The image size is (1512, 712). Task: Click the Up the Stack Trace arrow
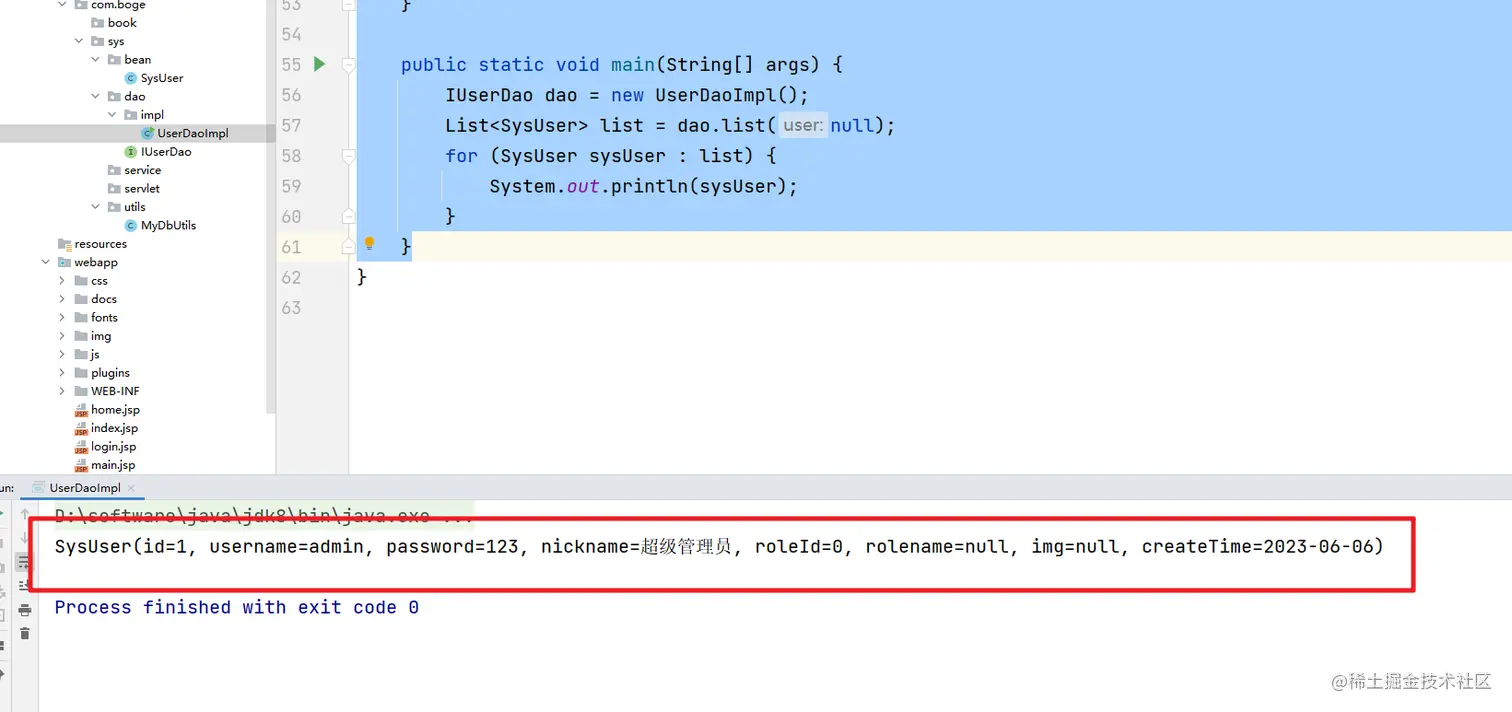tap(25, 516)
